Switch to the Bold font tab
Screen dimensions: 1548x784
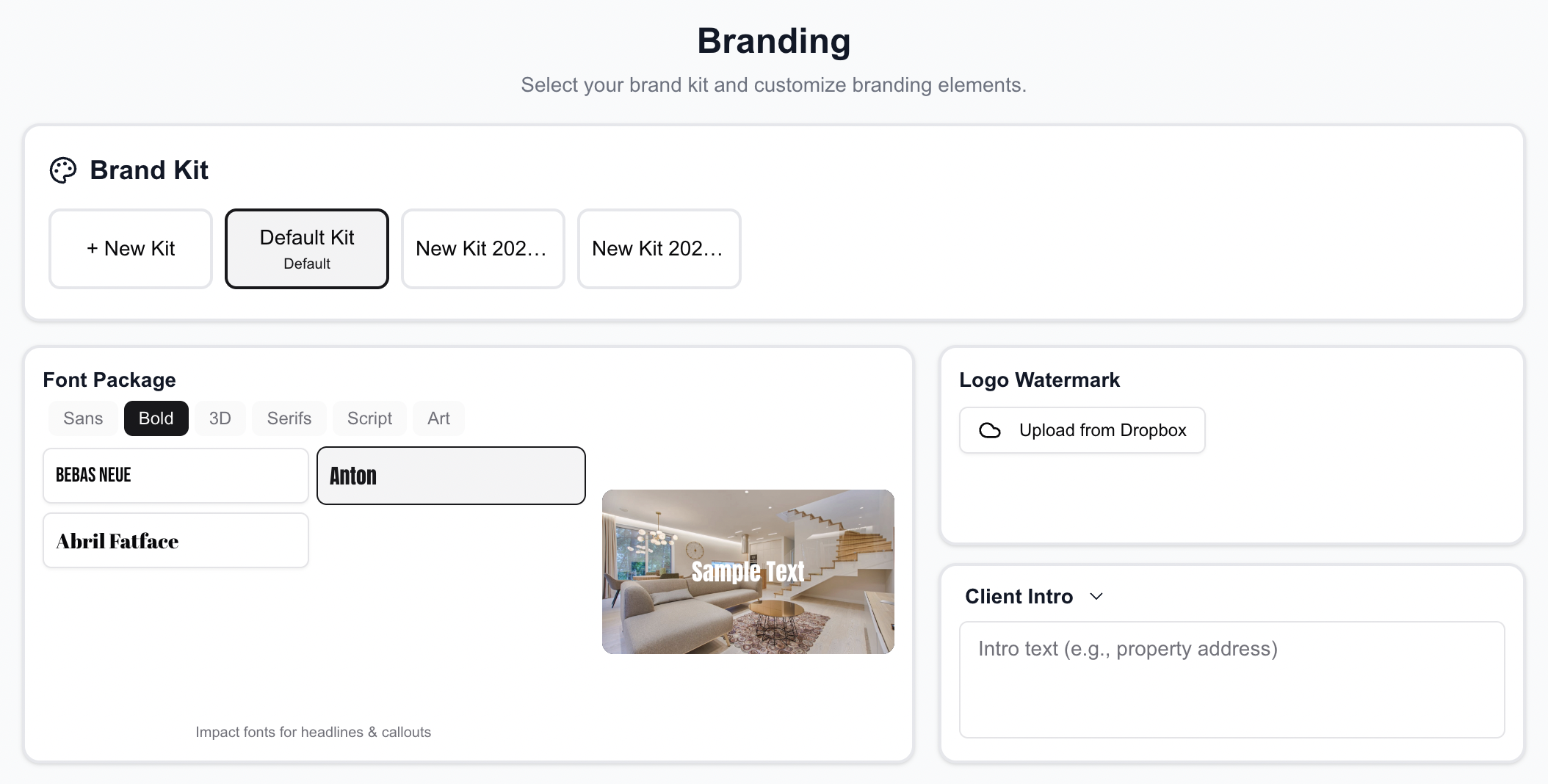pyautogui.click(x=156, y=418)
